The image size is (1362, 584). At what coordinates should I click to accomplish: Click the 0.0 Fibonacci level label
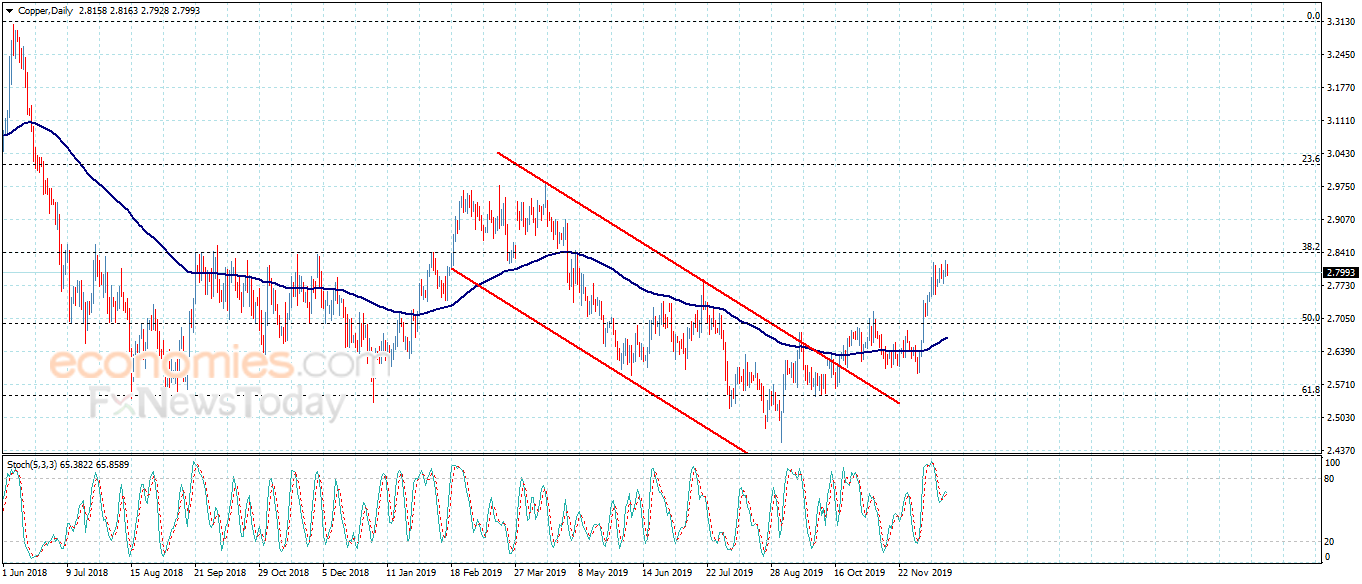[x=1314, y=17]
